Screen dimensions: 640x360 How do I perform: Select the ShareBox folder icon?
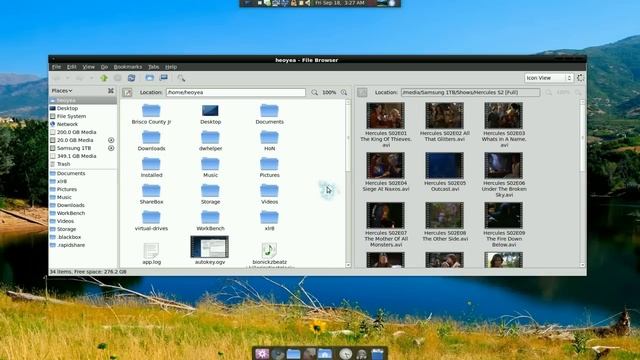coord(151,190)
